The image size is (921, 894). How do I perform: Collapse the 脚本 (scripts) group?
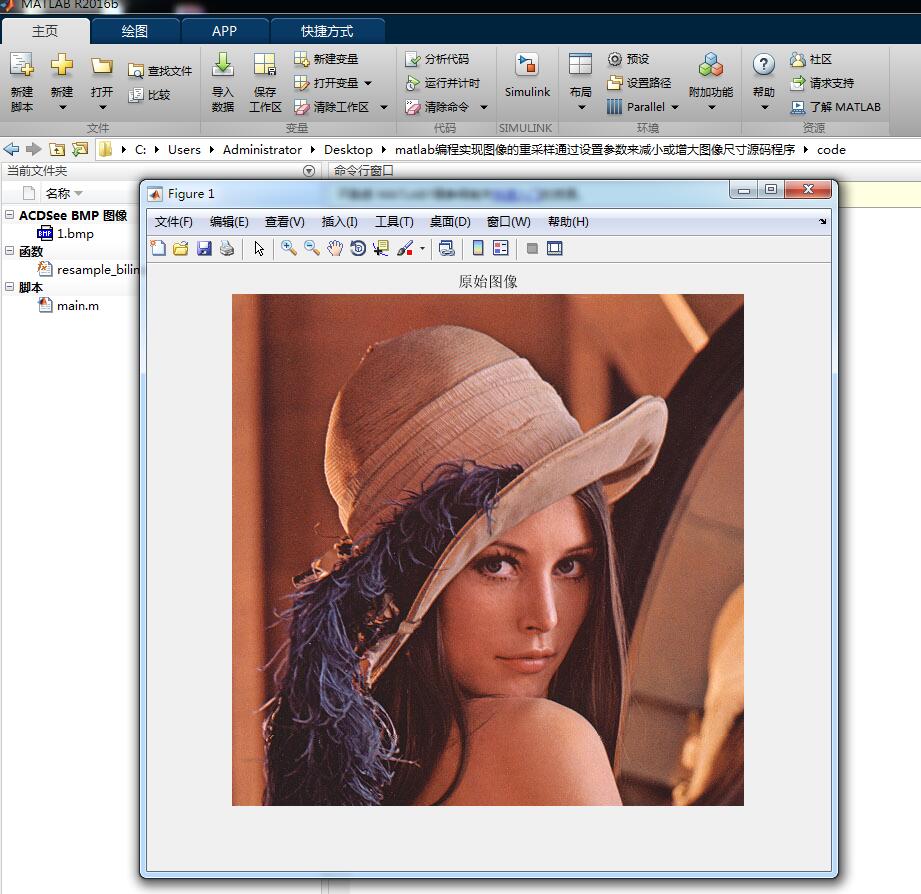click(x=9, y=287)
